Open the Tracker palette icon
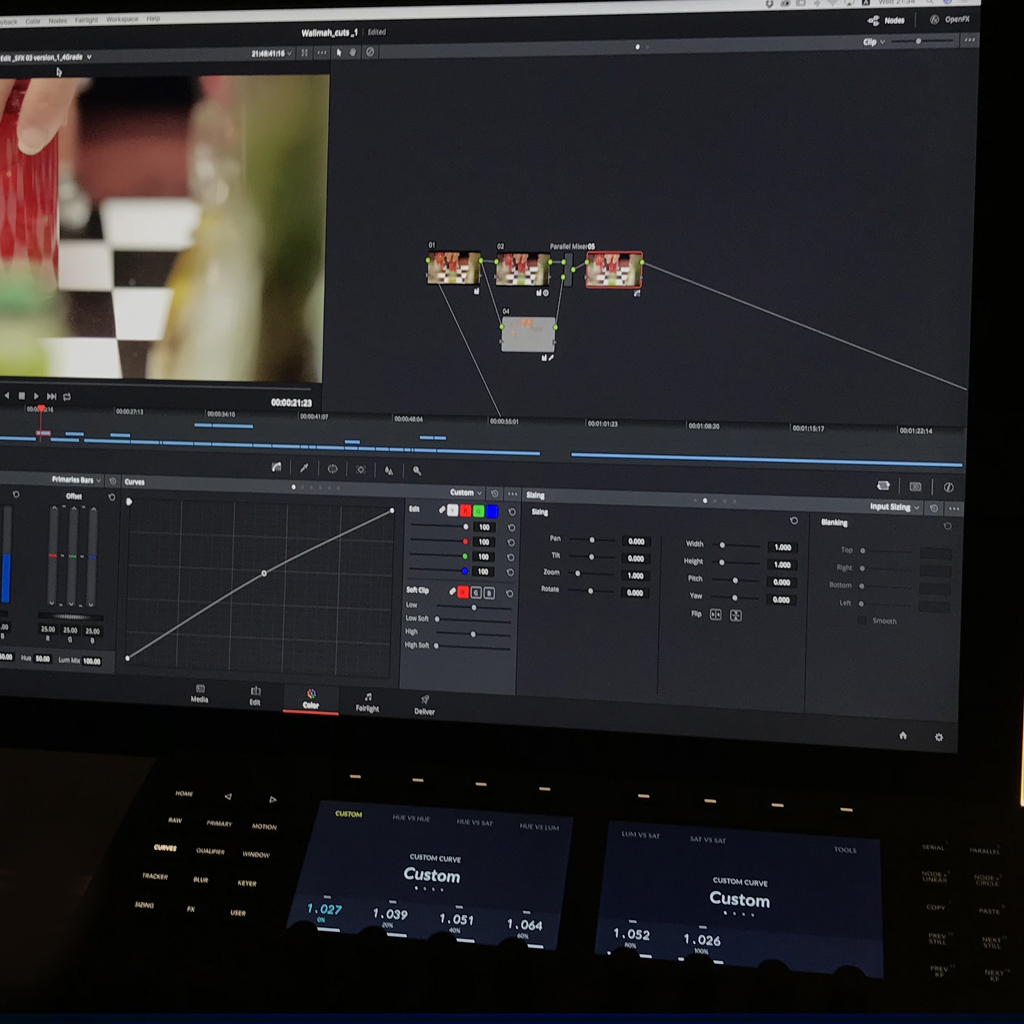 [x=360, y=470]
